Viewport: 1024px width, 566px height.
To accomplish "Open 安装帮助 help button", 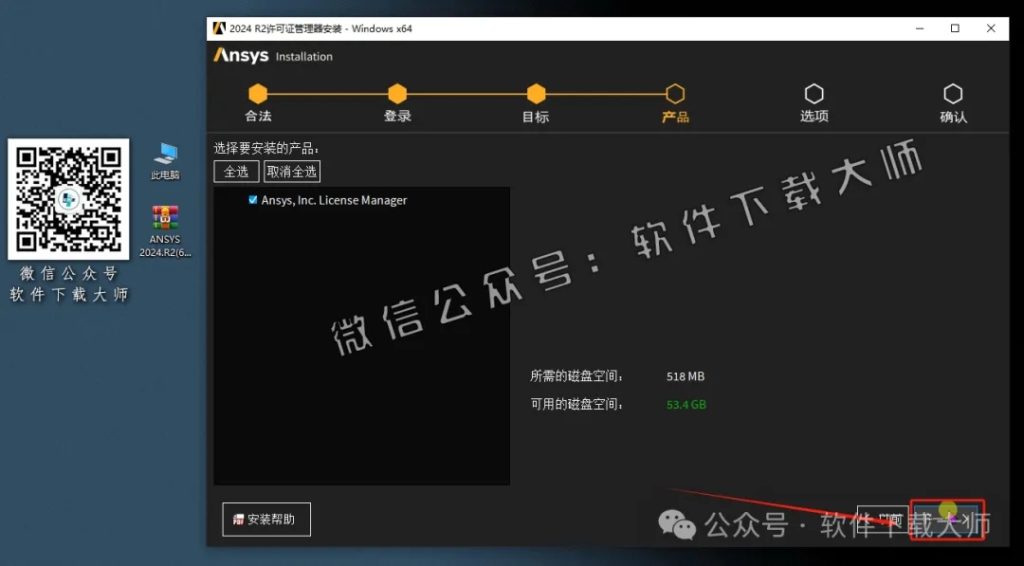I will 266,520.
